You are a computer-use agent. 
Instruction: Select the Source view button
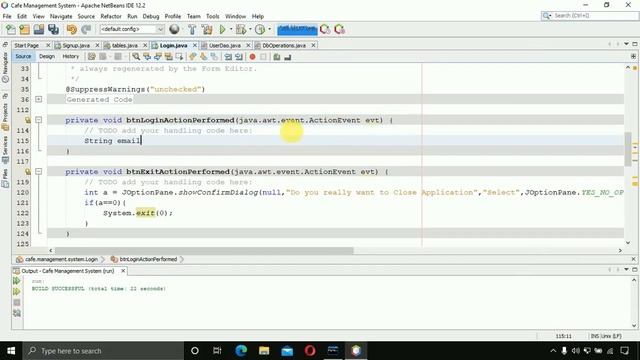tap(23, 56)
